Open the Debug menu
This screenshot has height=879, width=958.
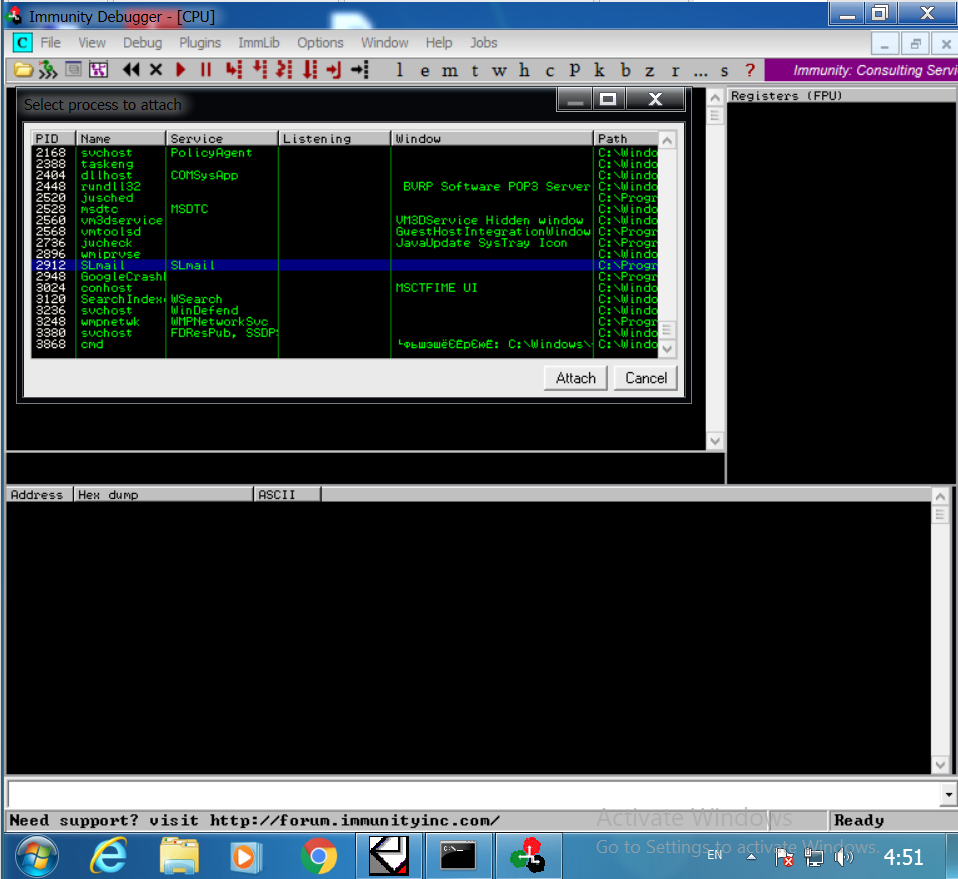pos(142,43)
